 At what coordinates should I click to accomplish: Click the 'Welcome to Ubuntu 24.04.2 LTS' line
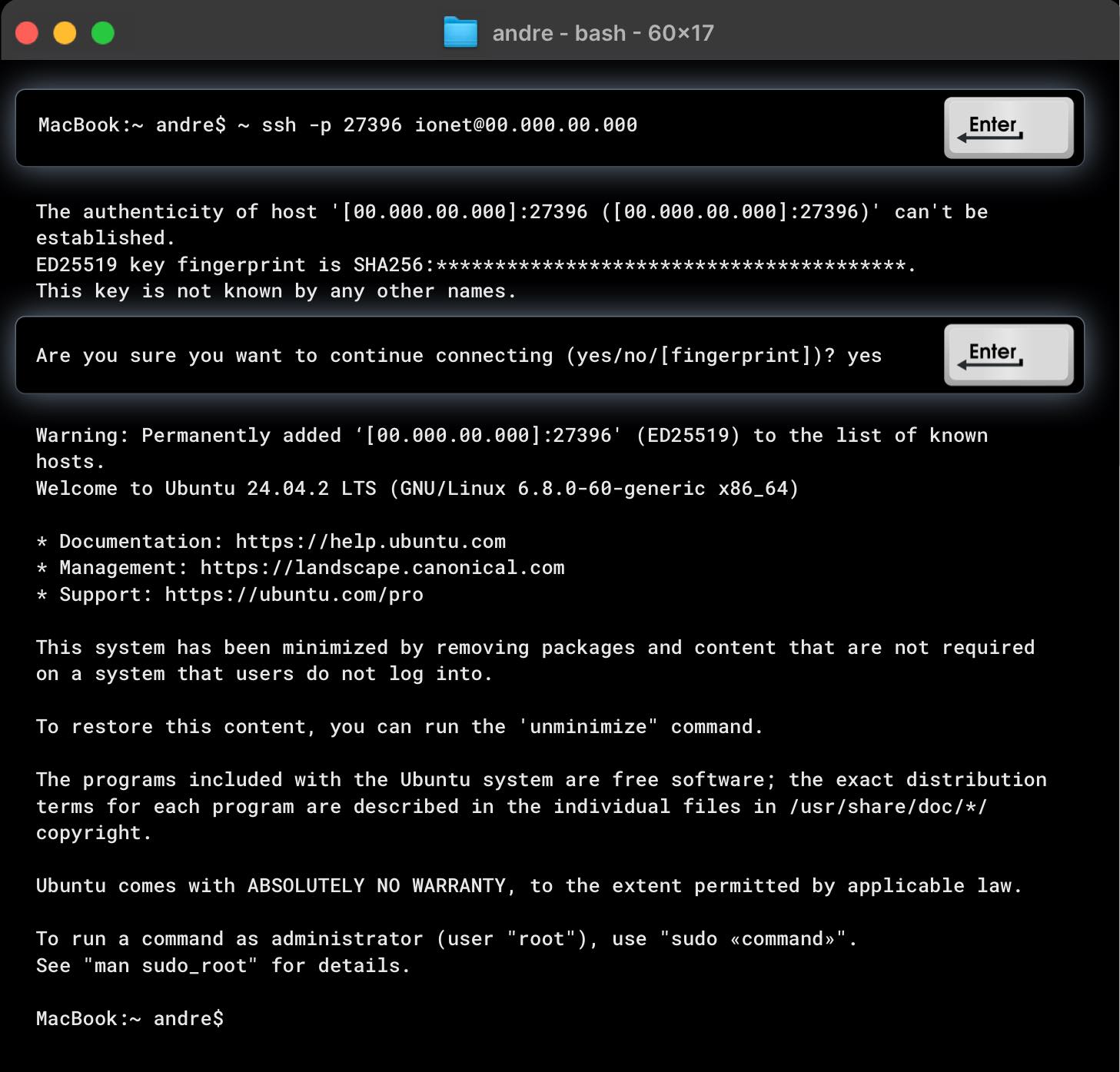tap(417, 489)
